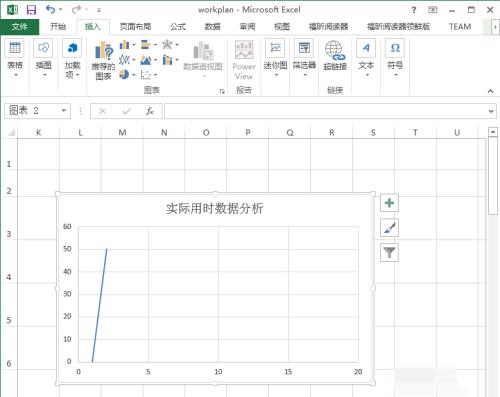Undo the last action
Image resolution: width=500 pixels, height=397 pixels.
tap(51, 10)
